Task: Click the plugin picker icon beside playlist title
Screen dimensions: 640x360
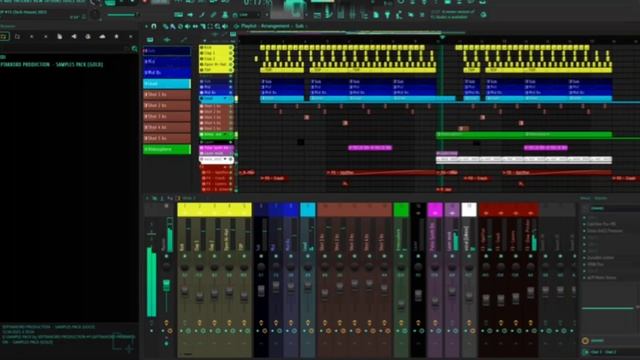Action: point(236,26)
